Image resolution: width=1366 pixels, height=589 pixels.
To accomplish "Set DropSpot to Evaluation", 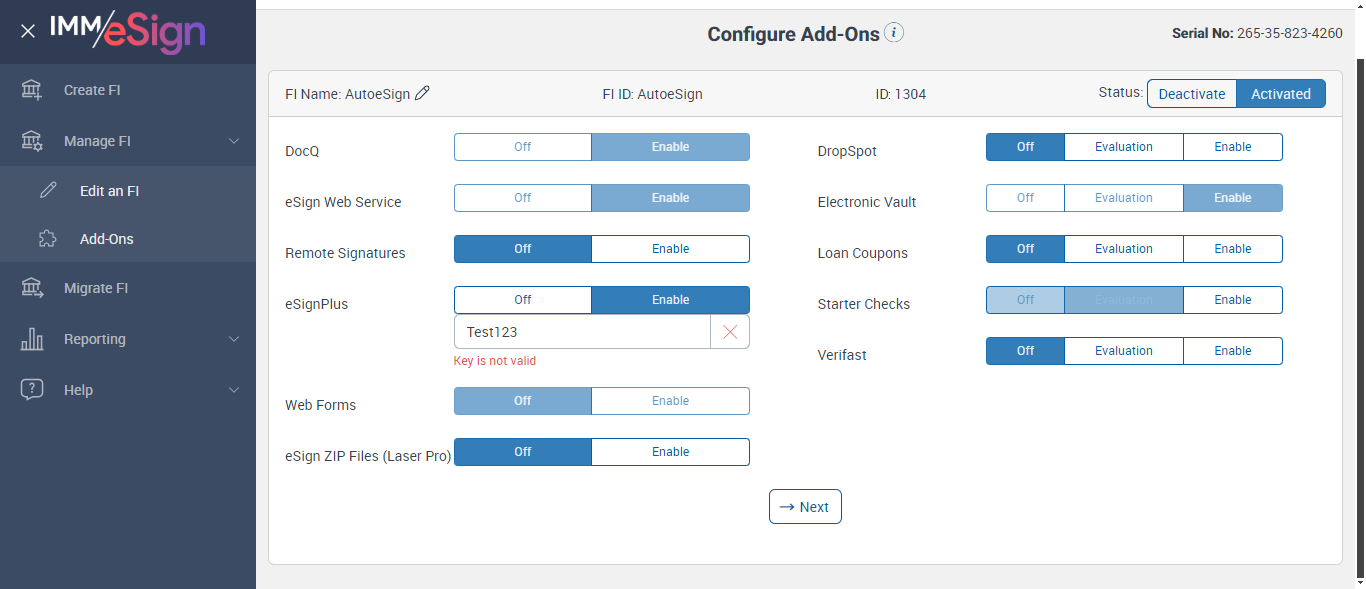I will [1123, 147].
